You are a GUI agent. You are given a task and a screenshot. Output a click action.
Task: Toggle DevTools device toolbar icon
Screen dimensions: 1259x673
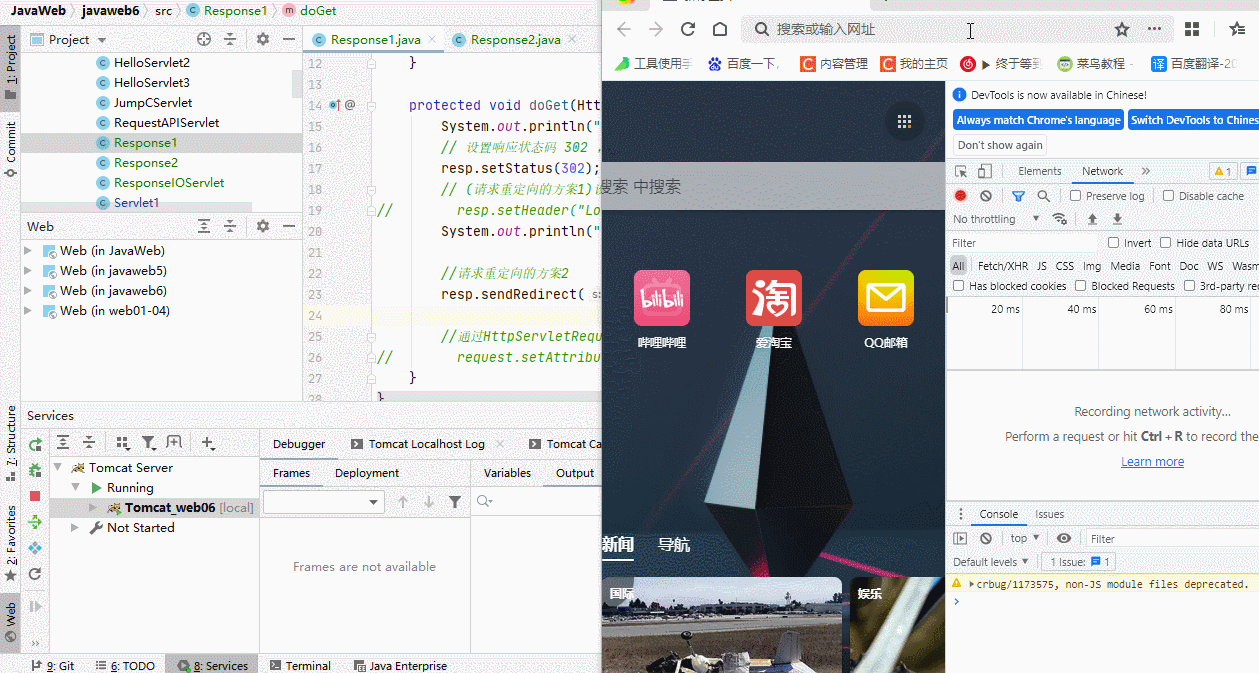985,171
